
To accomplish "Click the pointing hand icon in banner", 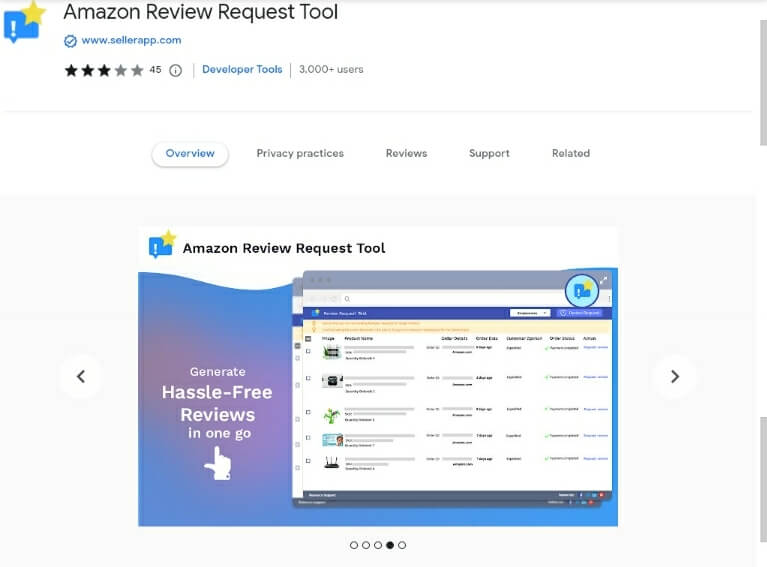I will pos(218,464).
